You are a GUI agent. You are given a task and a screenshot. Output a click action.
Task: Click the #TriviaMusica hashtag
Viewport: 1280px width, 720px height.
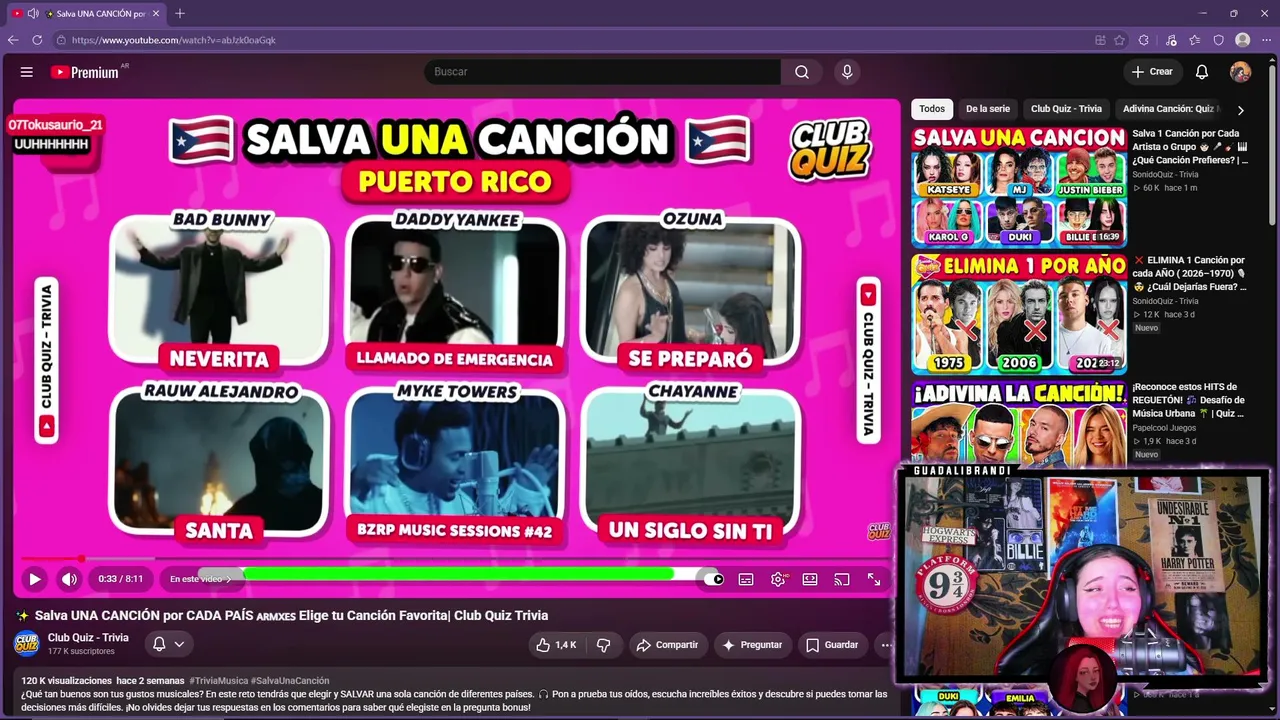point(217,681)
